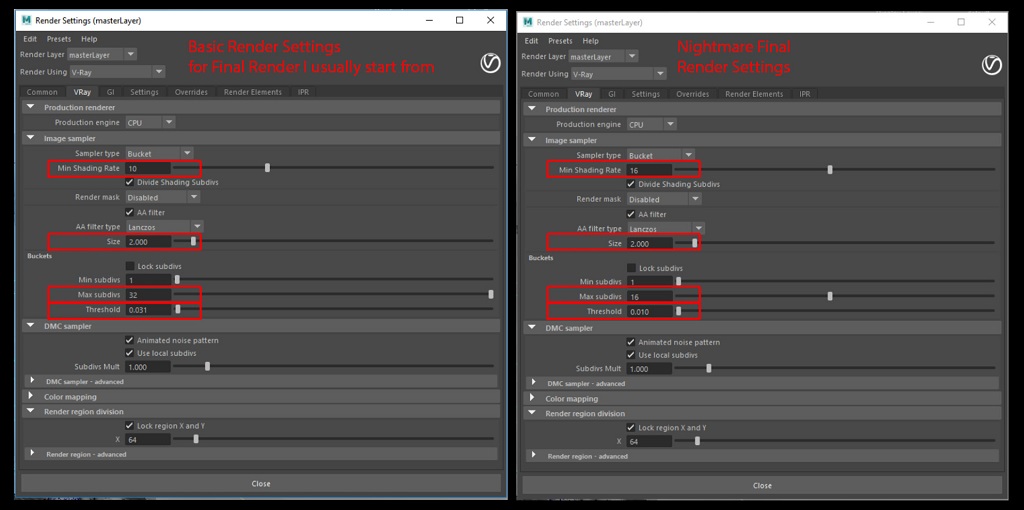Uncheck Animated noise pattern in the left window
The height and width of the screenshot is (510, 1024).
click(x=130, y=340)
